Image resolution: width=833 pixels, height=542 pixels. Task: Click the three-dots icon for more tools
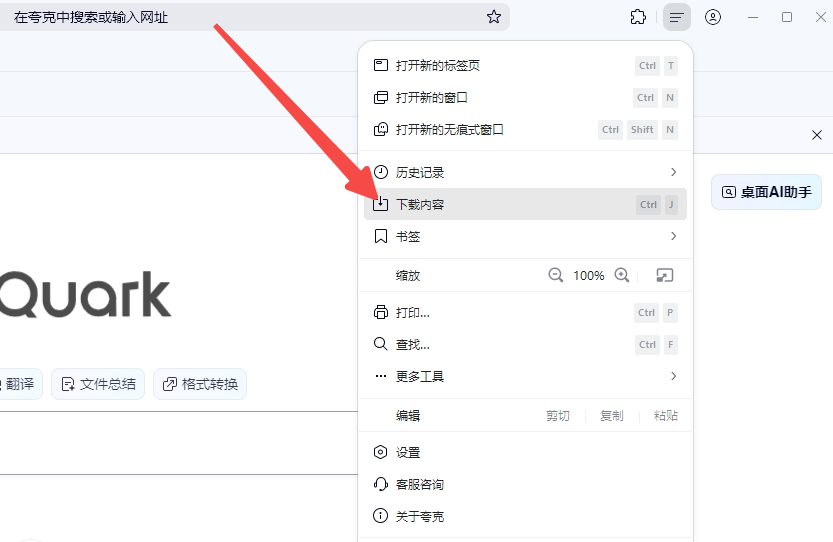pos(381,376)
